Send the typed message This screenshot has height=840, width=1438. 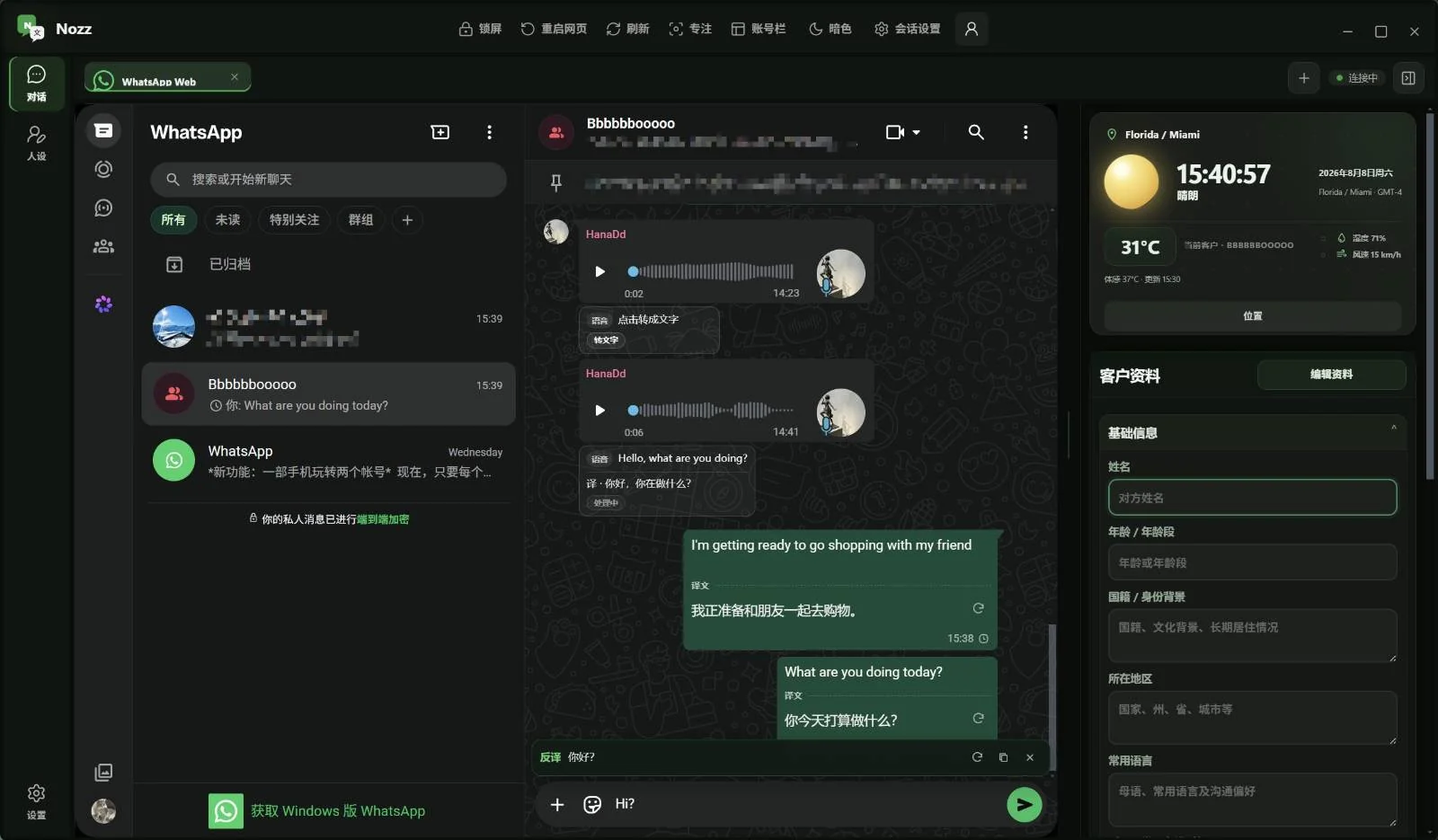coord(1024,805)
